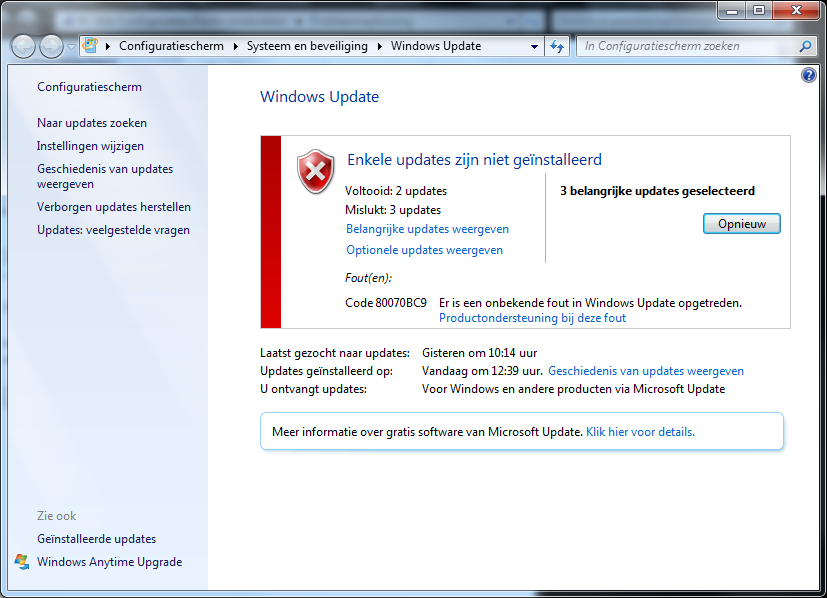Open Geschiedenis van updates weergeven in sidebar

point(105,176)
